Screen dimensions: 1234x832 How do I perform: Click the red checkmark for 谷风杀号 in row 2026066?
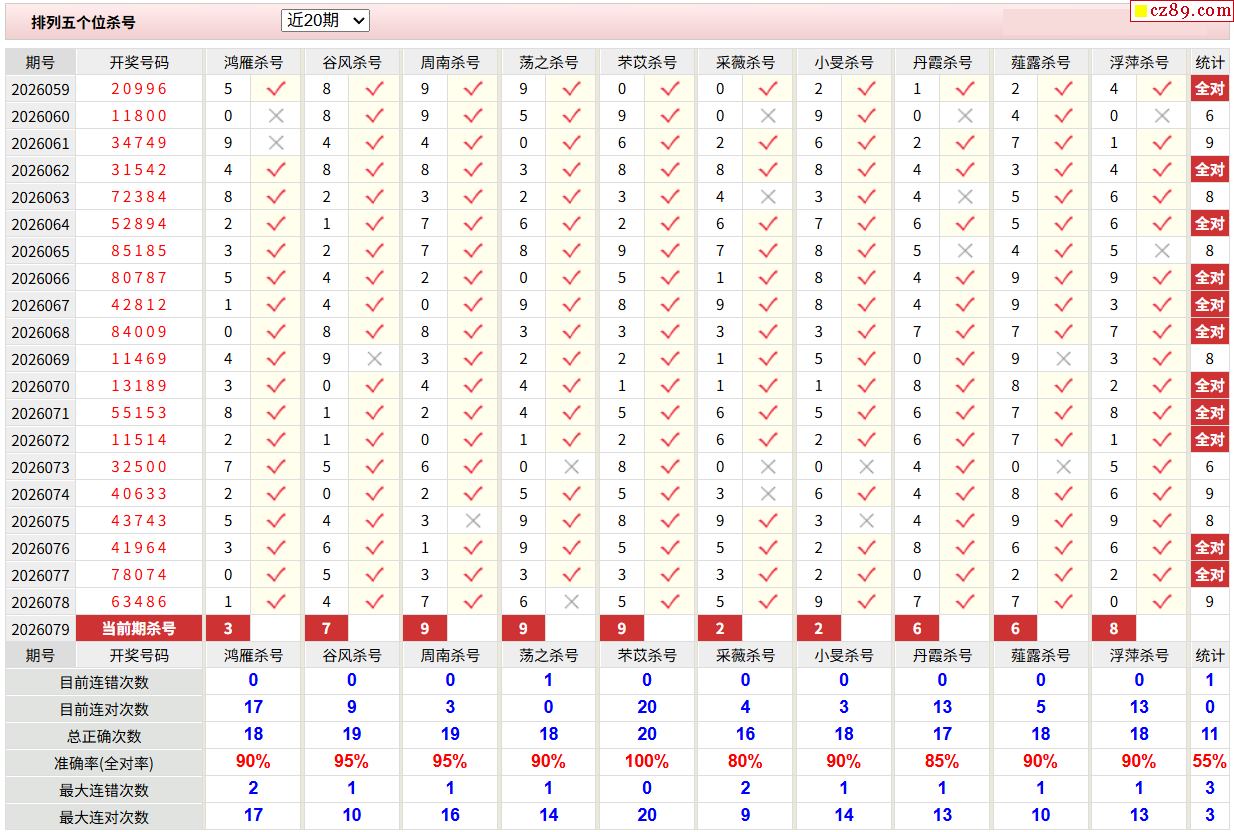pyautogui.click(x=375, y=278)
